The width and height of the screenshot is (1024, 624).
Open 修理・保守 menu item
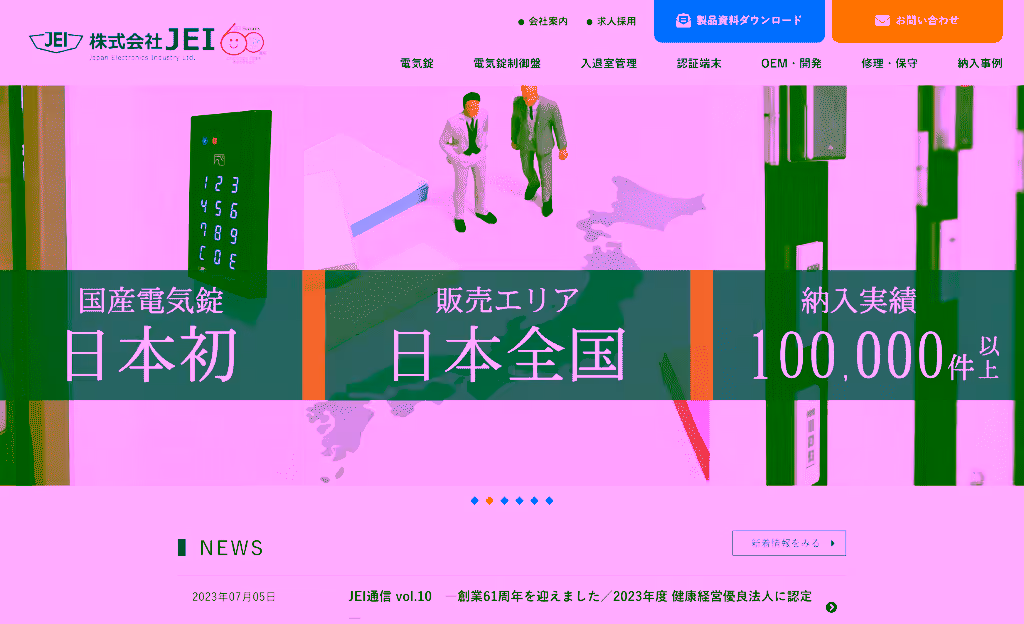coord(889,63)
